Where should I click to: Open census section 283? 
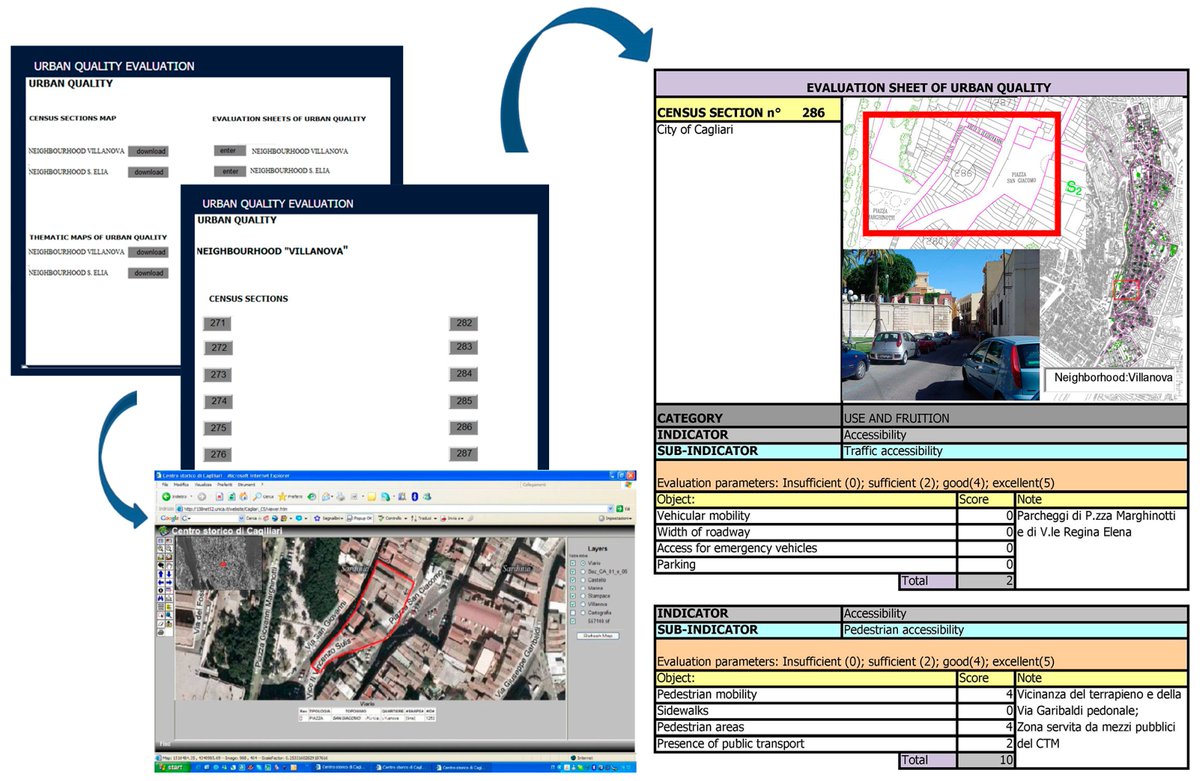tap(464, 347)
